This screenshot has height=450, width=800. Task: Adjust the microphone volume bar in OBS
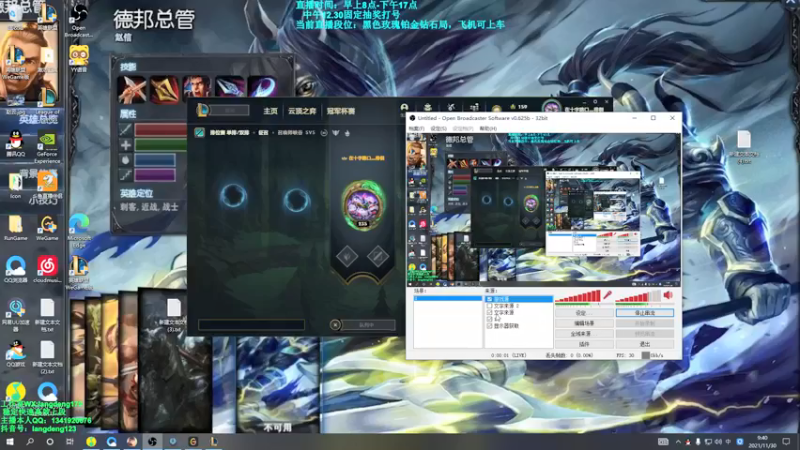pos(578,296)
